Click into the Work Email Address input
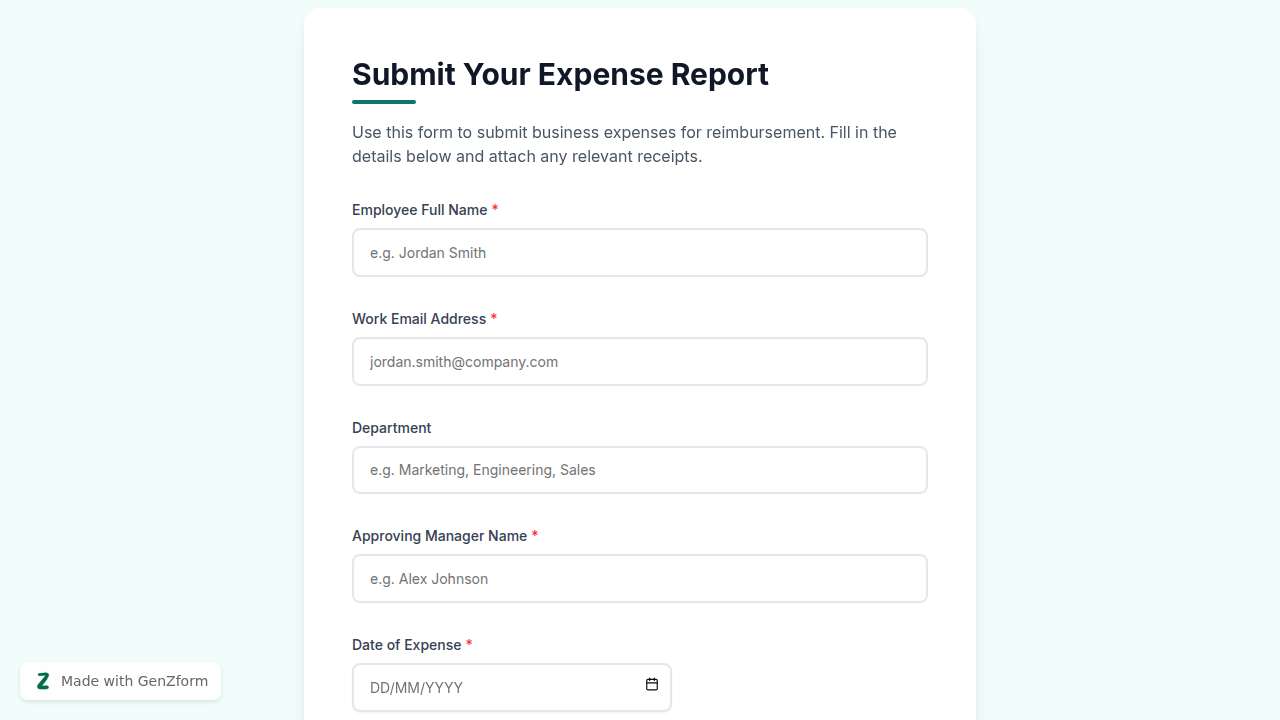Viewport: 1280px width, 720px height. pos(639,362)
